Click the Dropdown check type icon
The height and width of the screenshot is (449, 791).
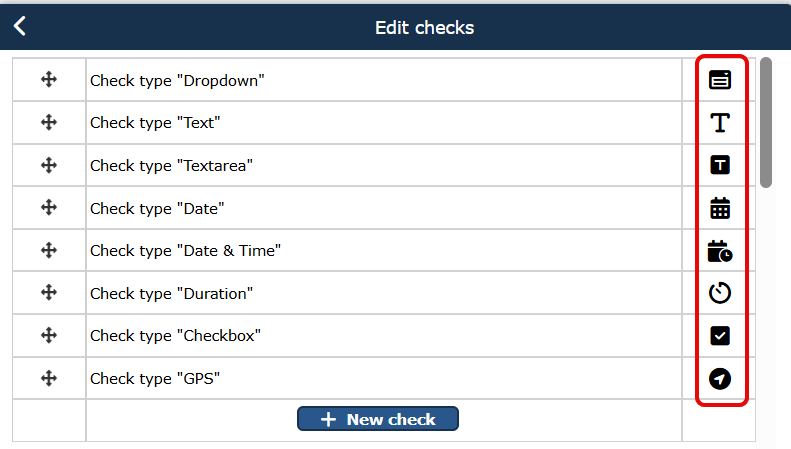(720, 80)
